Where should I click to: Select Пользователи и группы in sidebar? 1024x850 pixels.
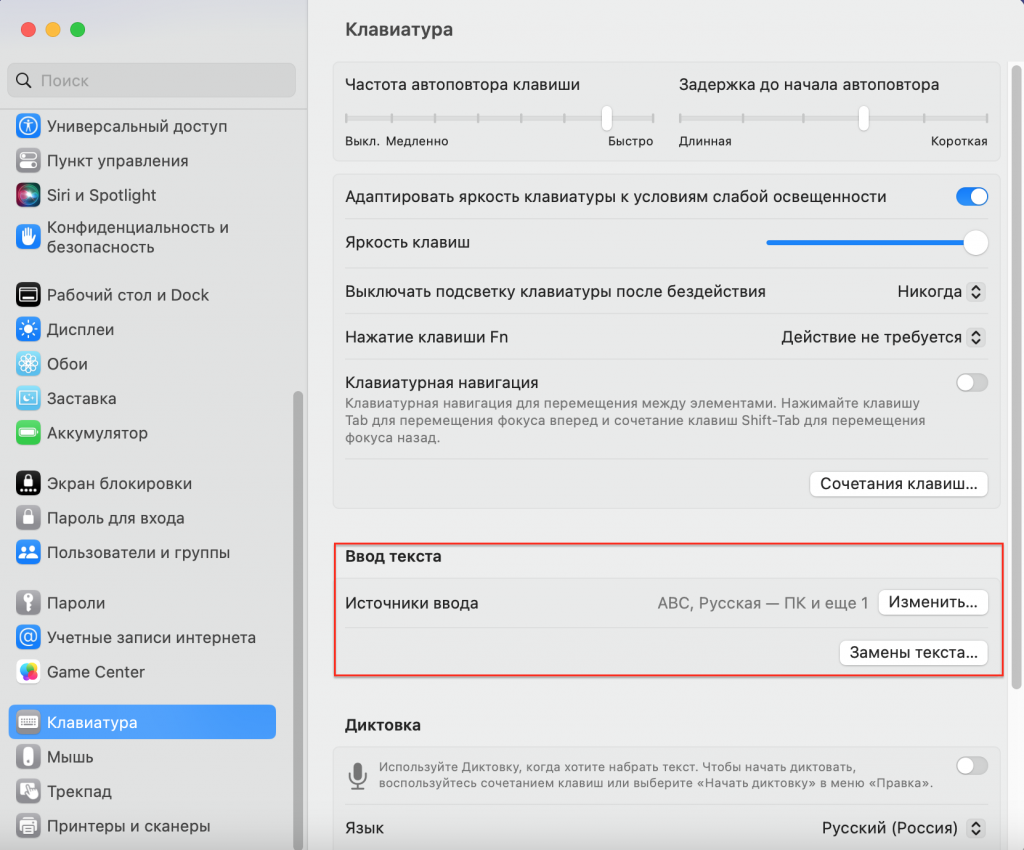27,552
